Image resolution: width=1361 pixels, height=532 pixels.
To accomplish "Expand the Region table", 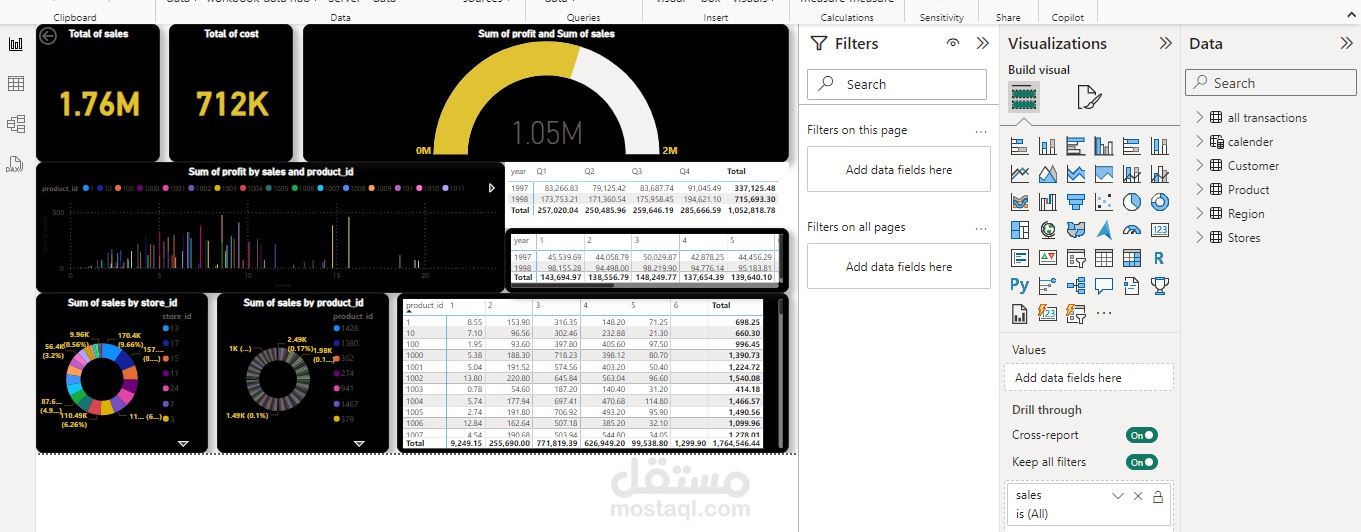I will pyautogui.click(x=1200, y=213).
